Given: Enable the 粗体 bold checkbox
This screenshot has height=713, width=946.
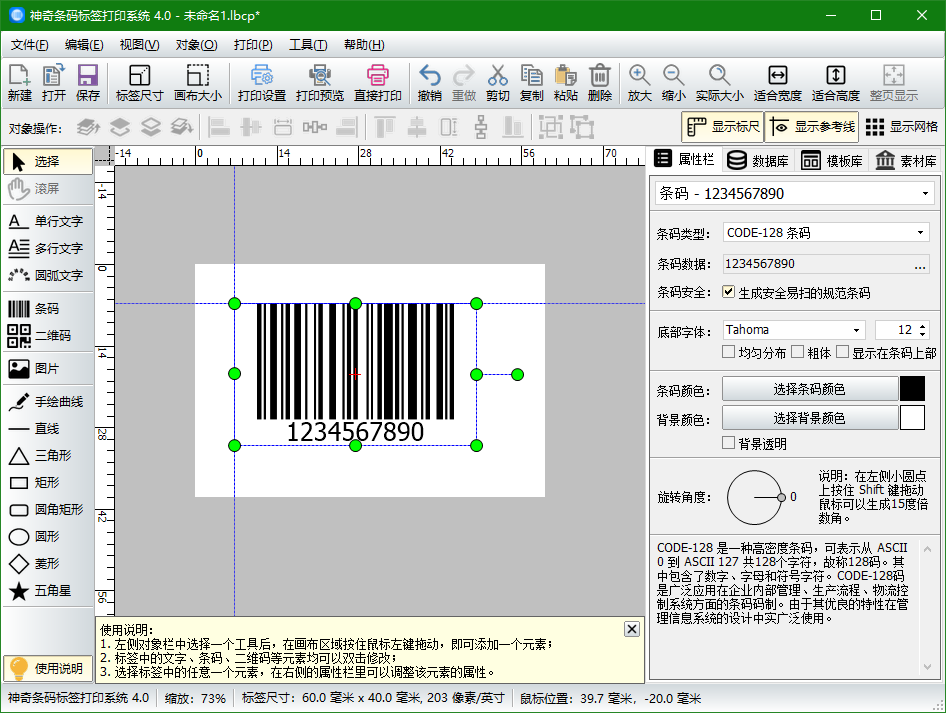Looking at the screenshot, I should pos(798,352).
